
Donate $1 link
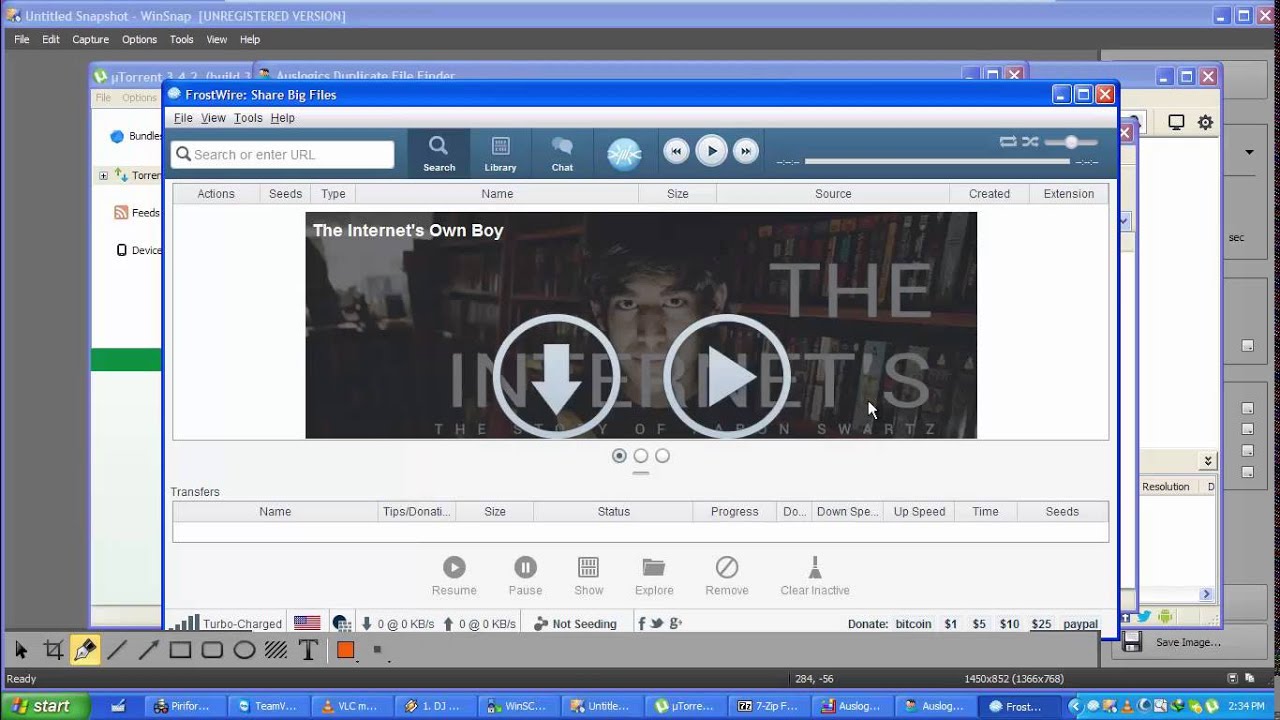pyautogui.click(x=950, y=624)
